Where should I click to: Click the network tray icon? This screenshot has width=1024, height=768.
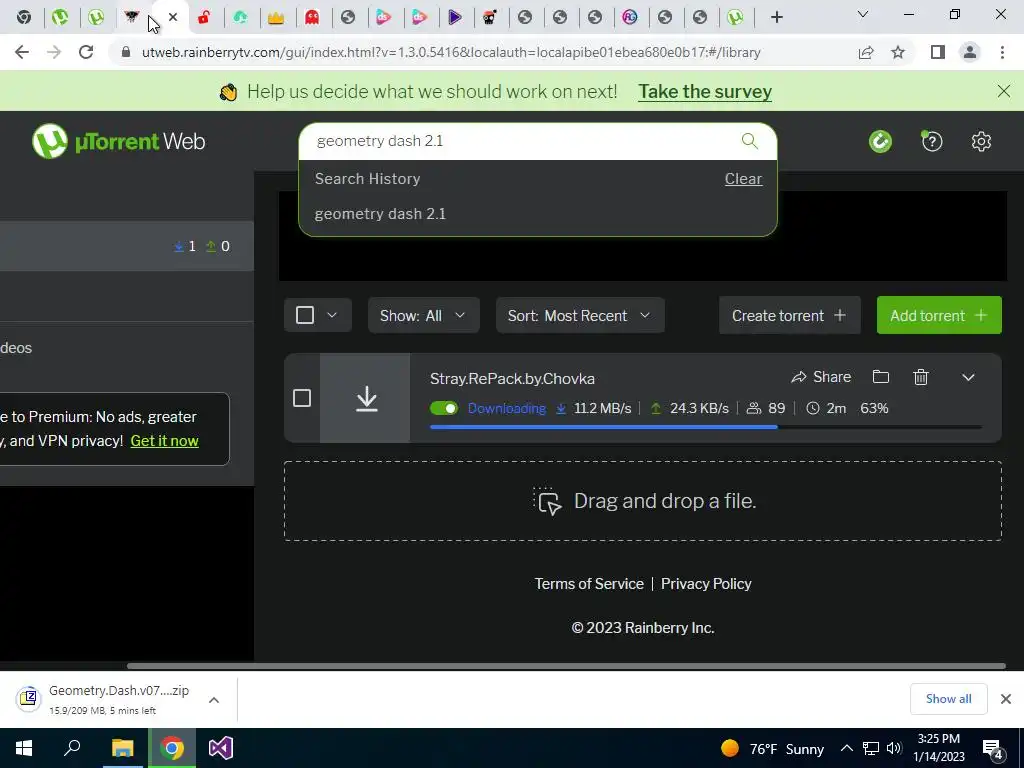871,748
